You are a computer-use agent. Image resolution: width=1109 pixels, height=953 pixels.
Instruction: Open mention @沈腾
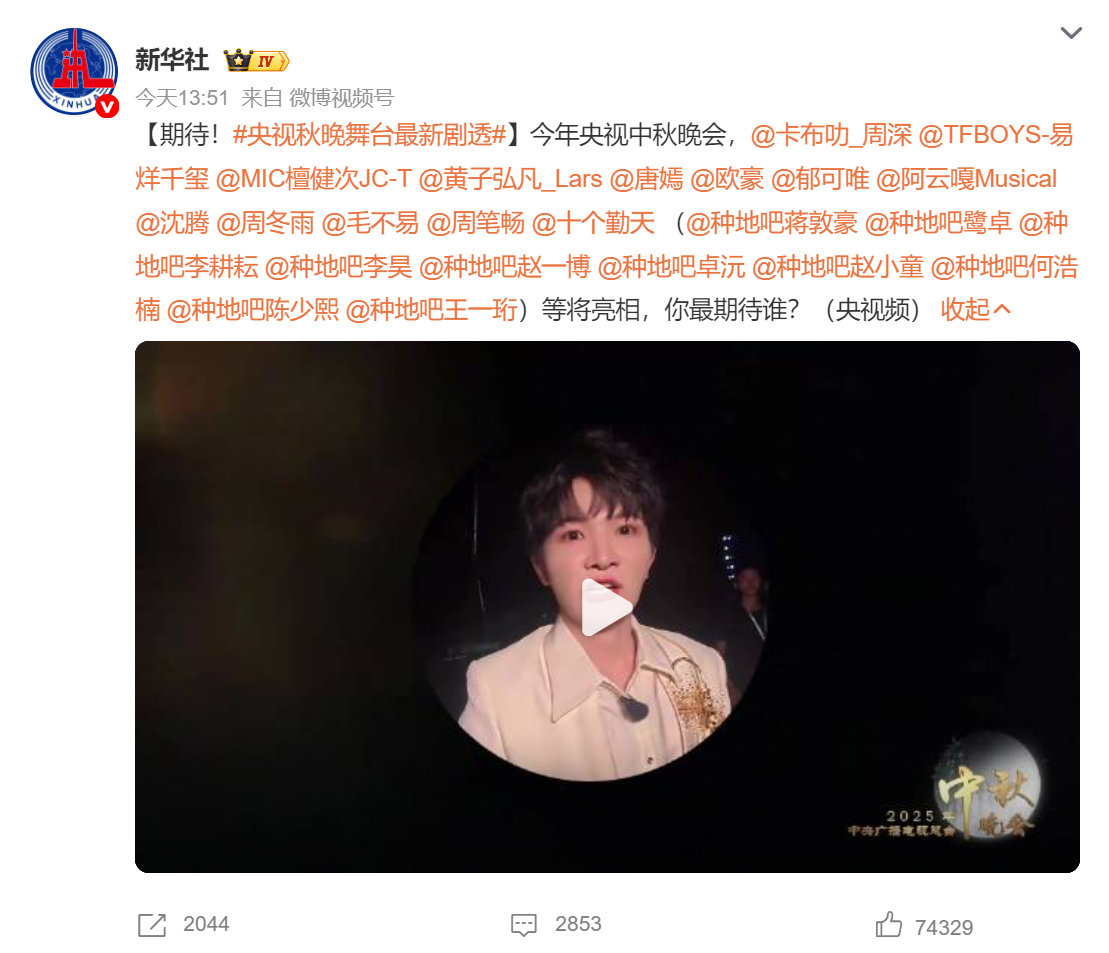pos(173,223)
